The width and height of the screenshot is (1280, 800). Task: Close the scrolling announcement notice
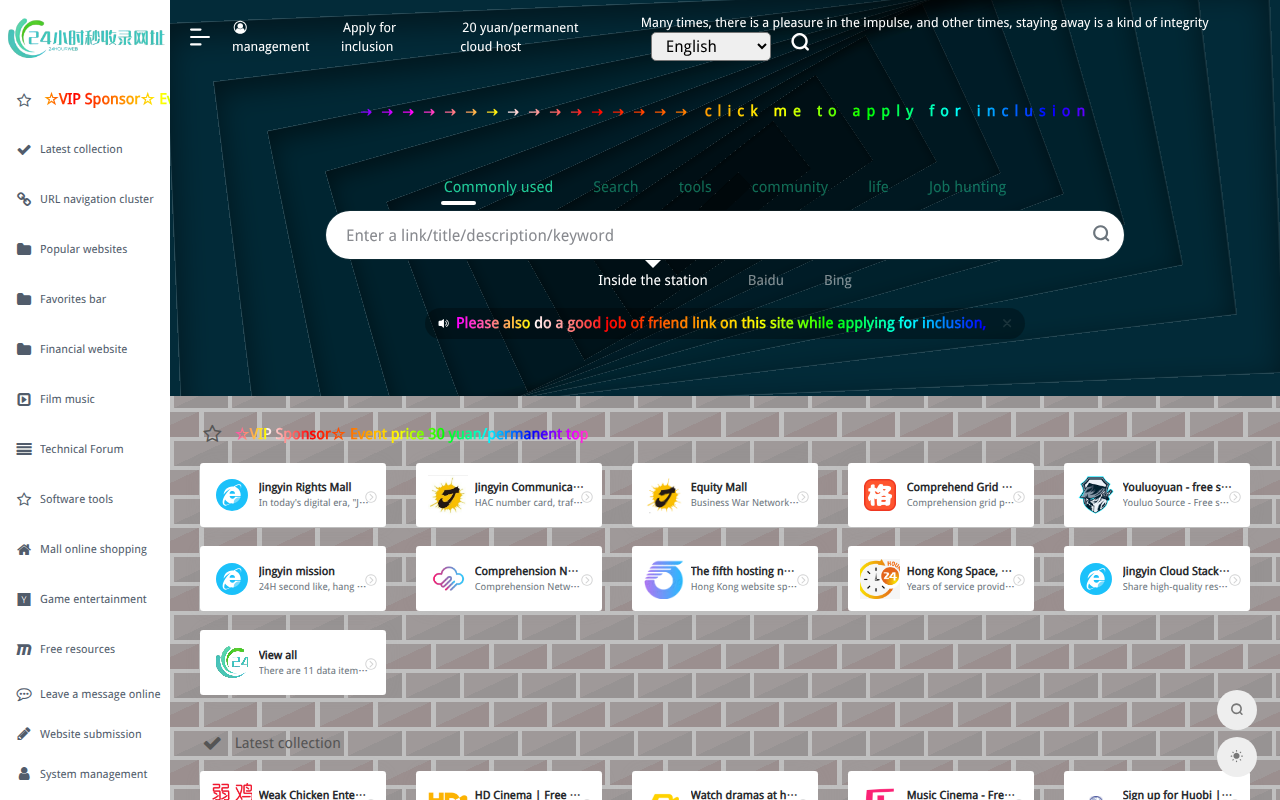pos(1007,323)
